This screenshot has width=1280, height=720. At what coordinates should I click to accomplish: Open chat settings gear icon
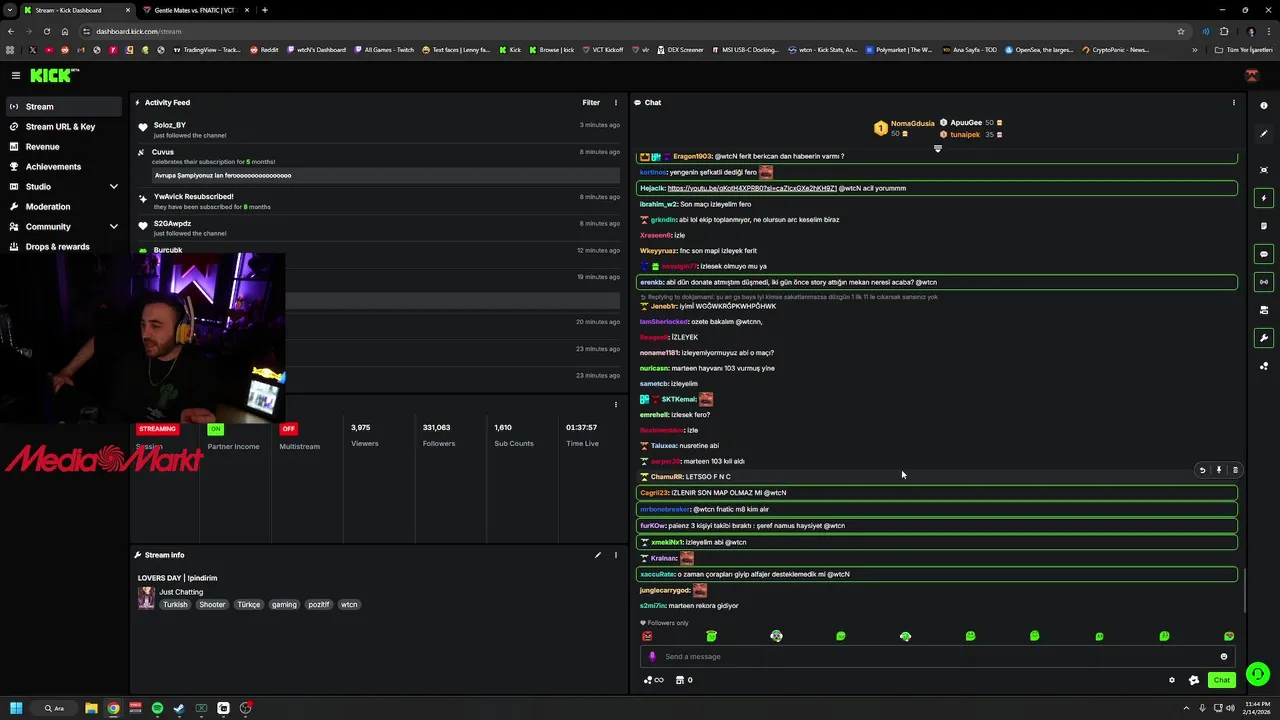1172,680
